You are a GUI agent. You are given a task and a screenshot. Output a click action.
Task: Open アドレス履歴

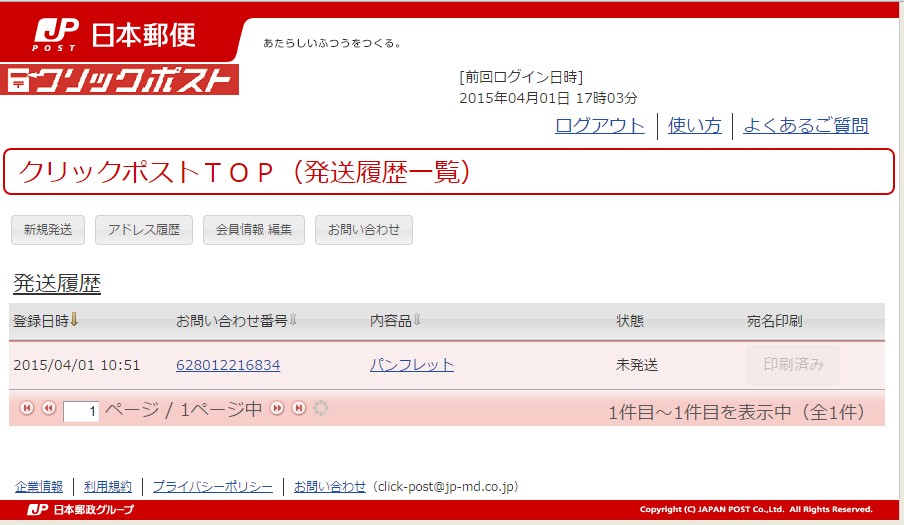(x=144, y=230)
